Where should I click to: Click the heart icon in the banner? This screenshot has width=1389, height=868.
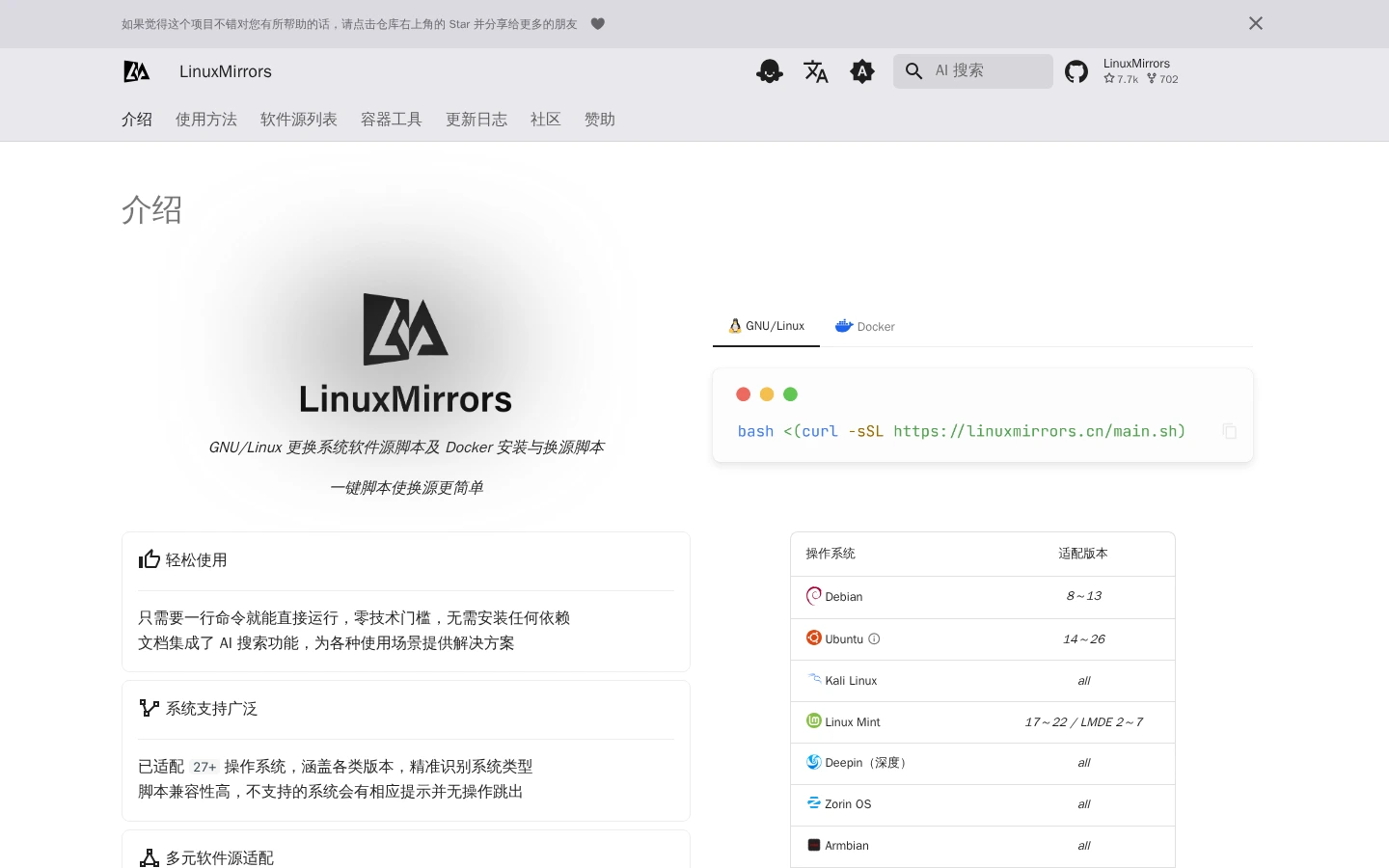(598, 24)
